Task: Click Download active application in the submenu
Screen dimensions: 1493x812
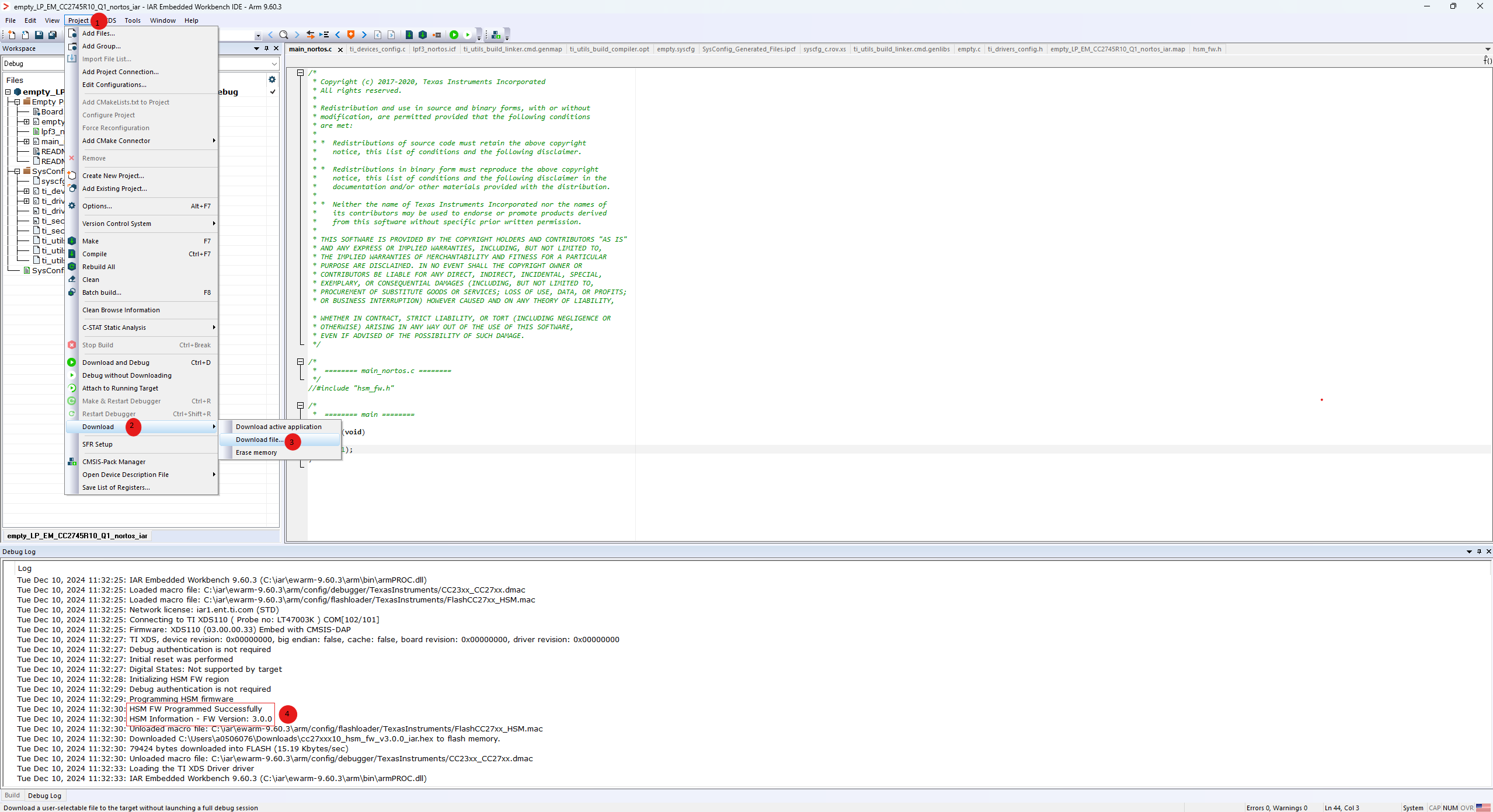Action: click(x=278, y=426)
